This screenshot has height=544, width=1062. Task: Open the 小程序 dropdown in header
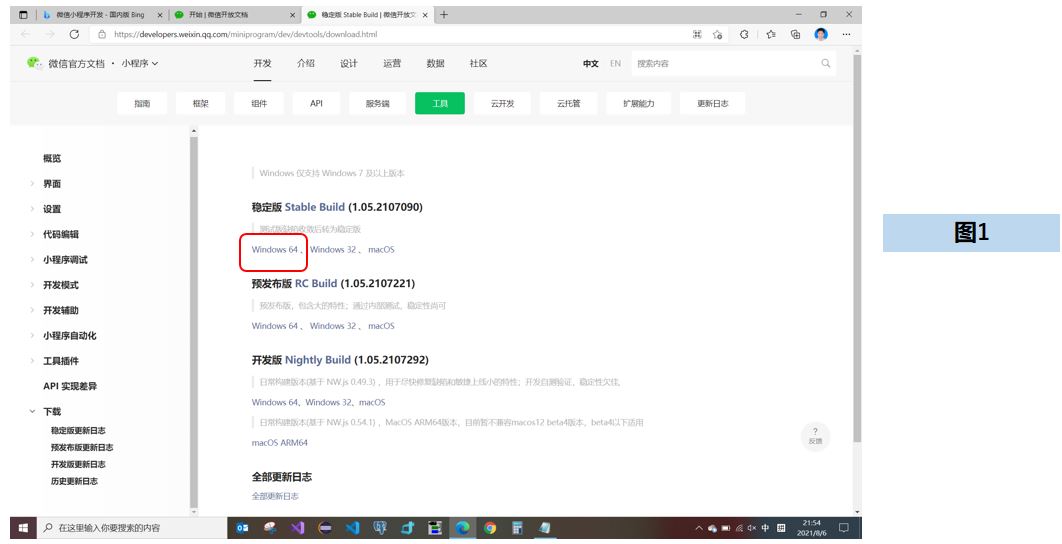[140, 63]
